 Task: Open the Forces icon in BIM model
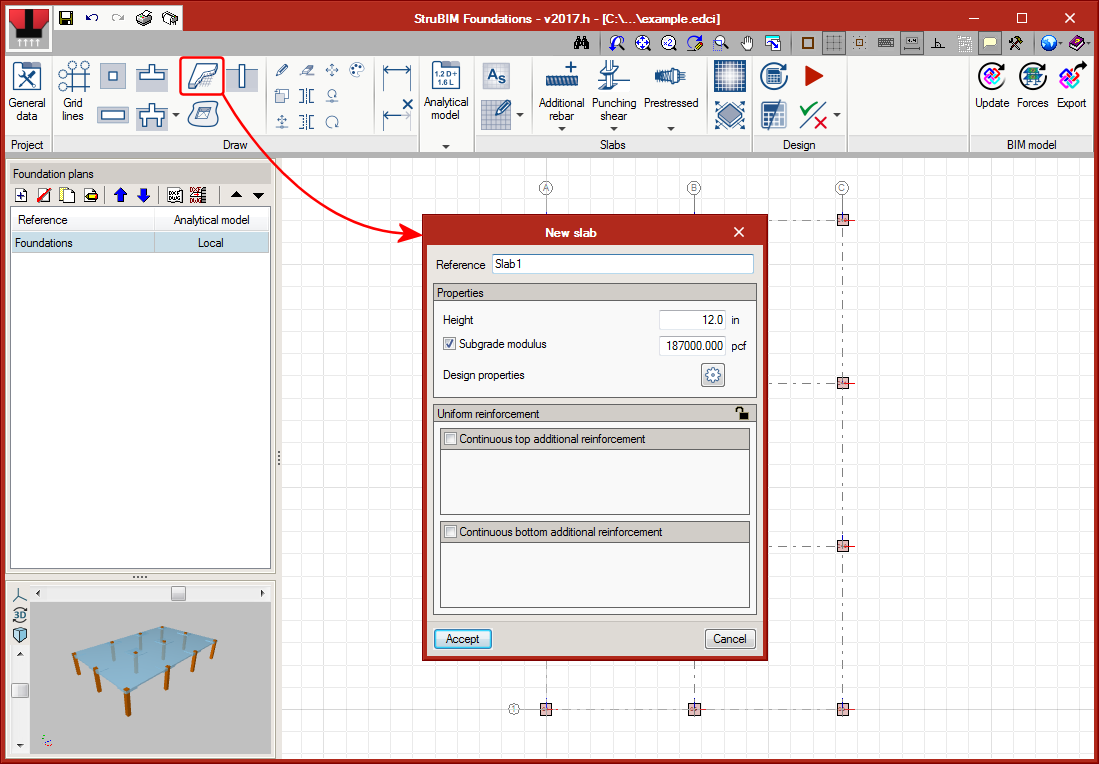point(1032,84)
